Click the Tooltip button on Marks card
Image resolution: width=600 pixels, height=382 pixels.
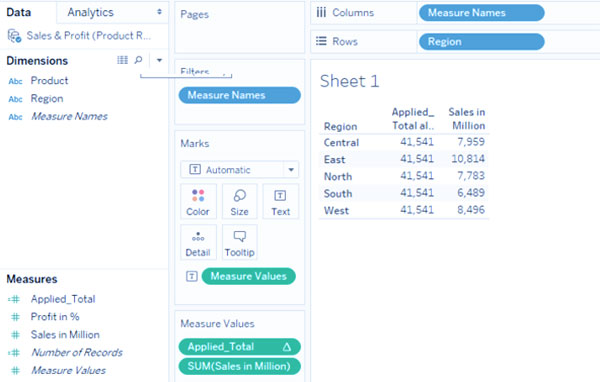point(240,243)
